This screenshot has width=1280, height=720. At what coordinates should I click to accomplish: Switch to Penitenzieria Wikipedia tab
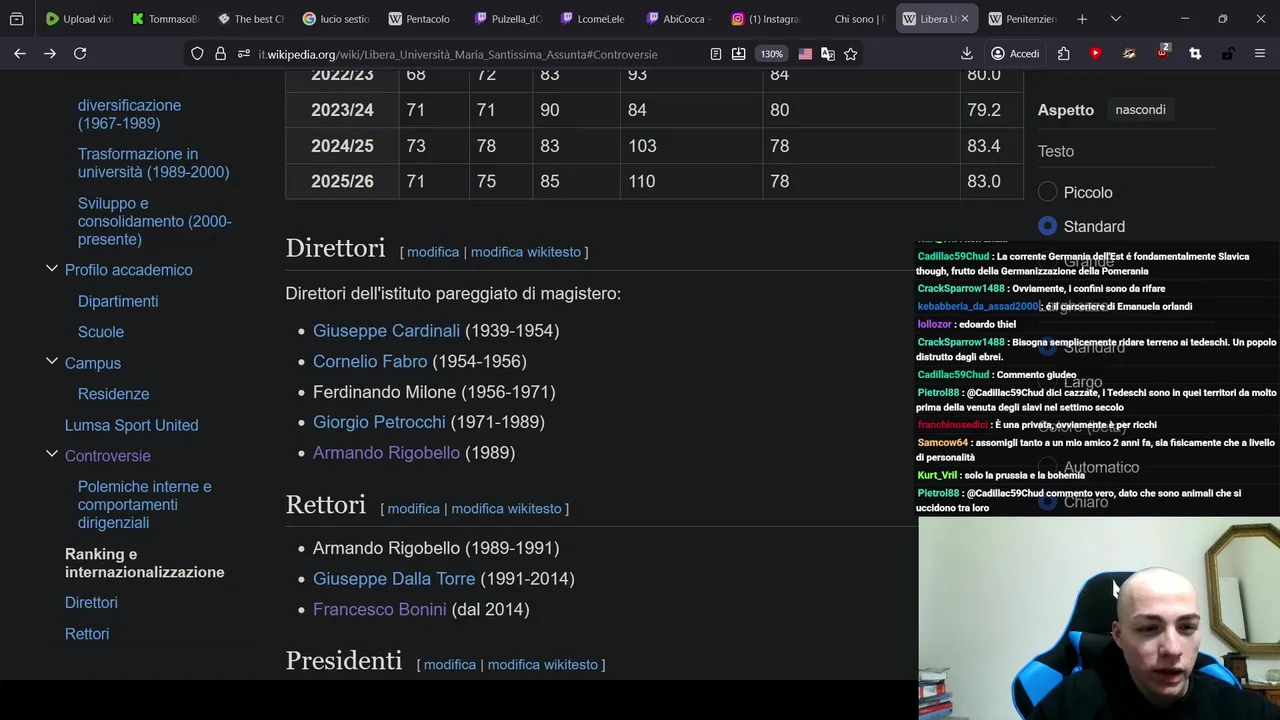1024,19
